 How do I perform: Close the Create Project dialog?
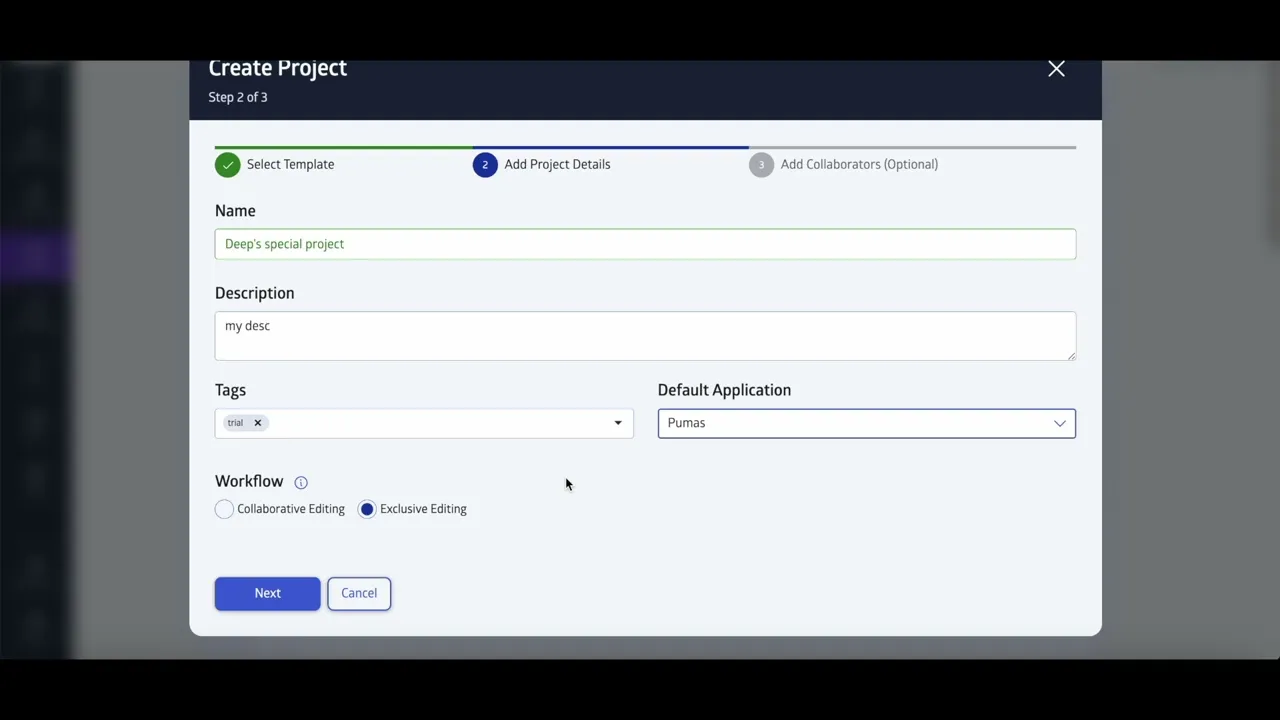pos(1056,69)
